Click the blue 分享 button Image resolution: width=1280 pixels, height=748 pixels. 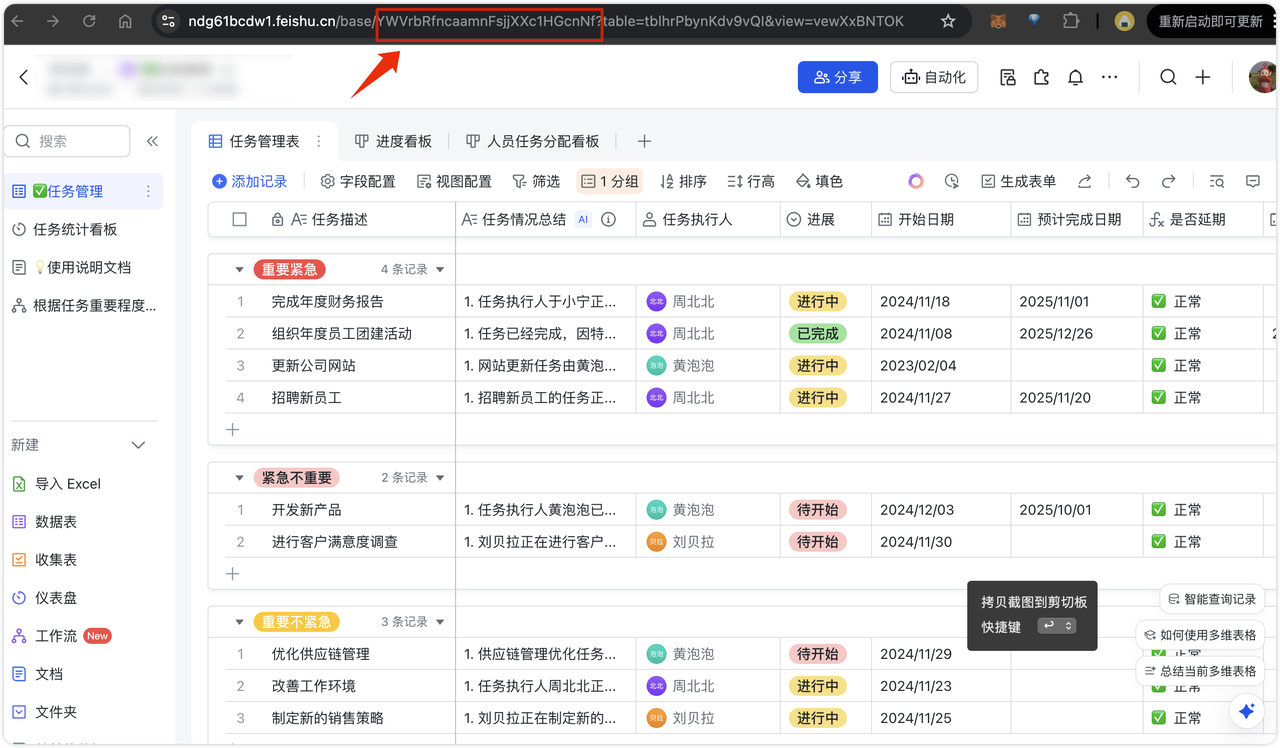(838, 77)
